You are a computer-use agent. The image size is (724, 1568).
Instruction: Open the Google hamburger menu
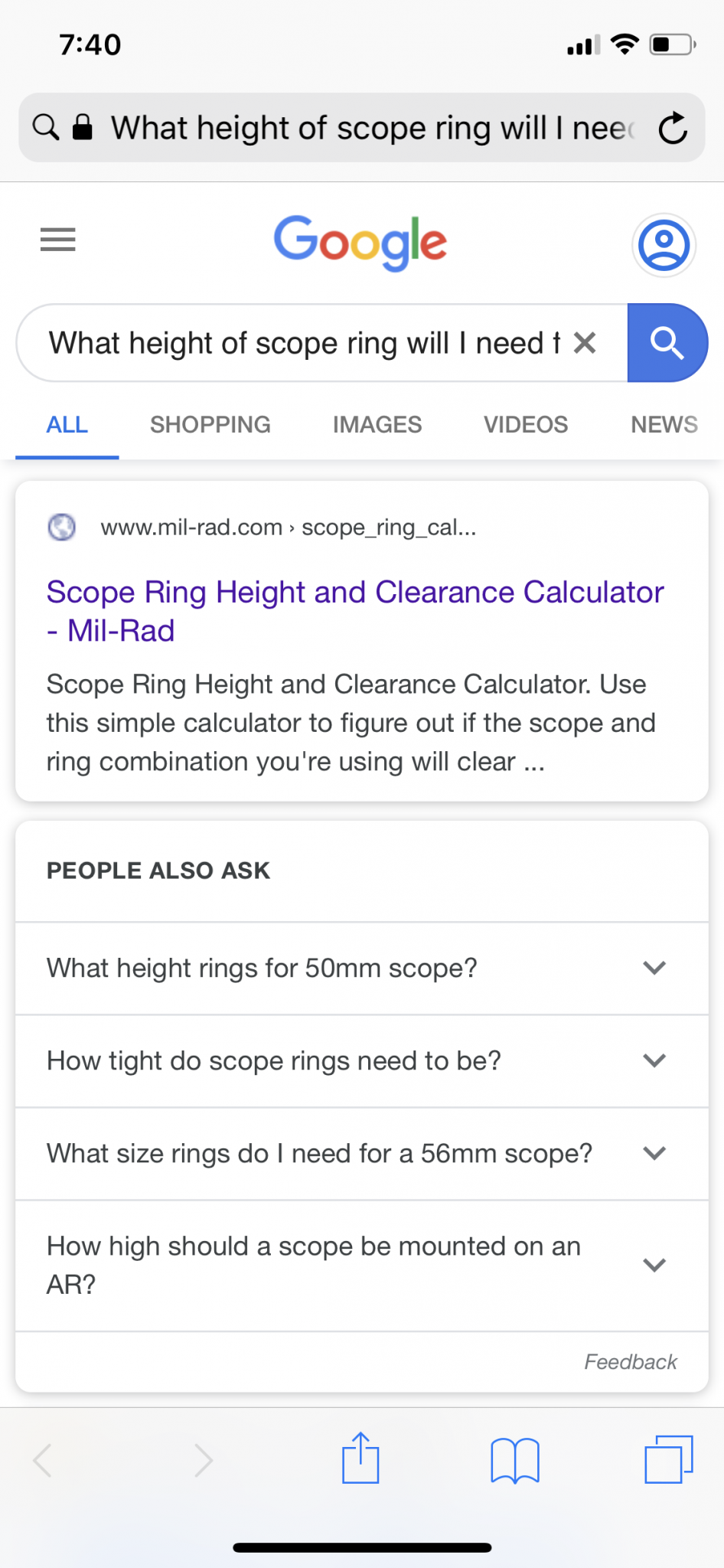[57, 240]
